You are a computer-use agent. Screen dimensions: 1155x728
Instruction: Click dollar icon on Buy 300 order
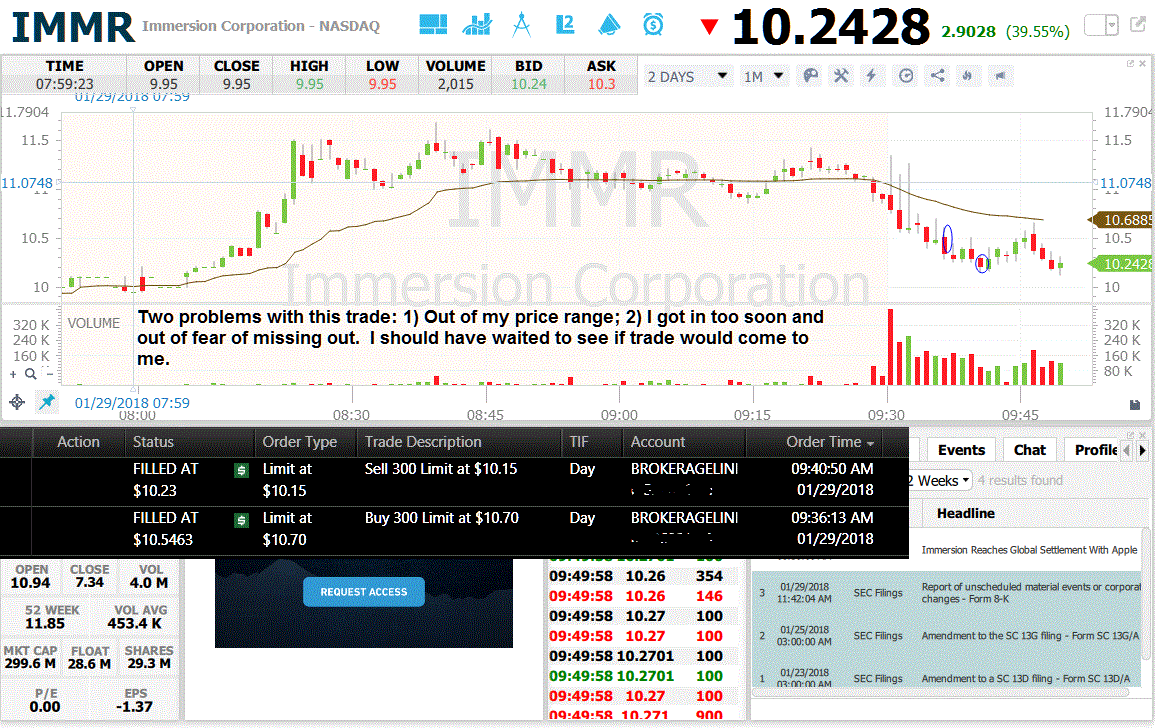(241, 520)
